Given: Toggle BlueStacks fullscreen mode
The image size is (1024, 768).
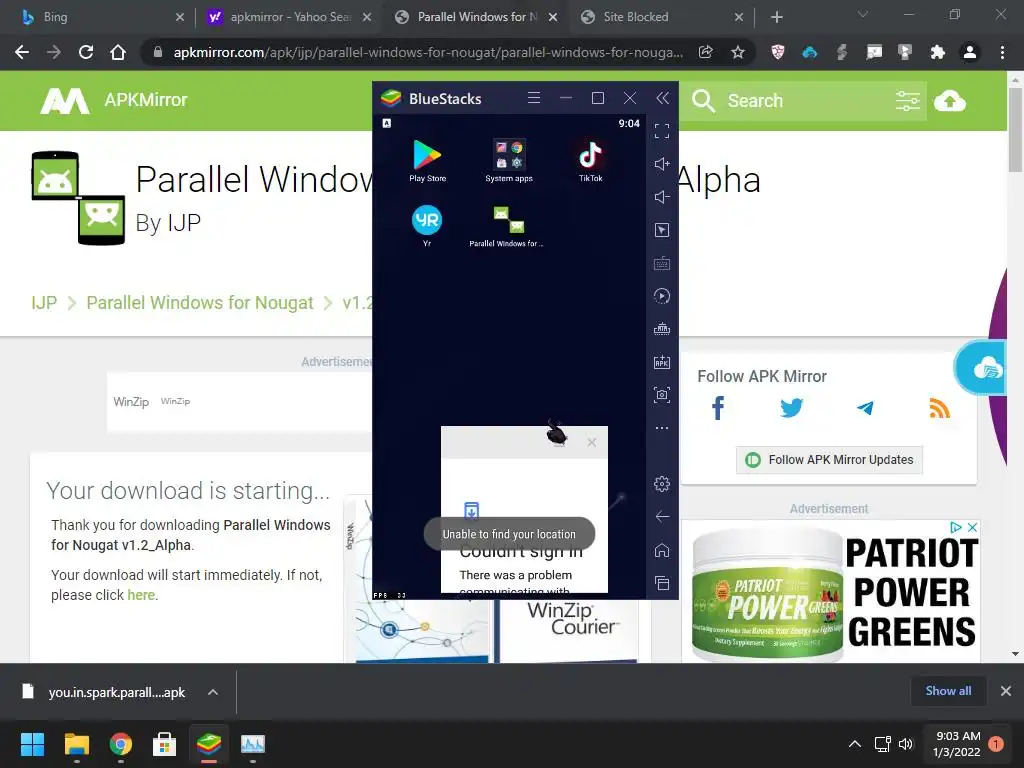Looking at the screenshot, I should (662, 131).
